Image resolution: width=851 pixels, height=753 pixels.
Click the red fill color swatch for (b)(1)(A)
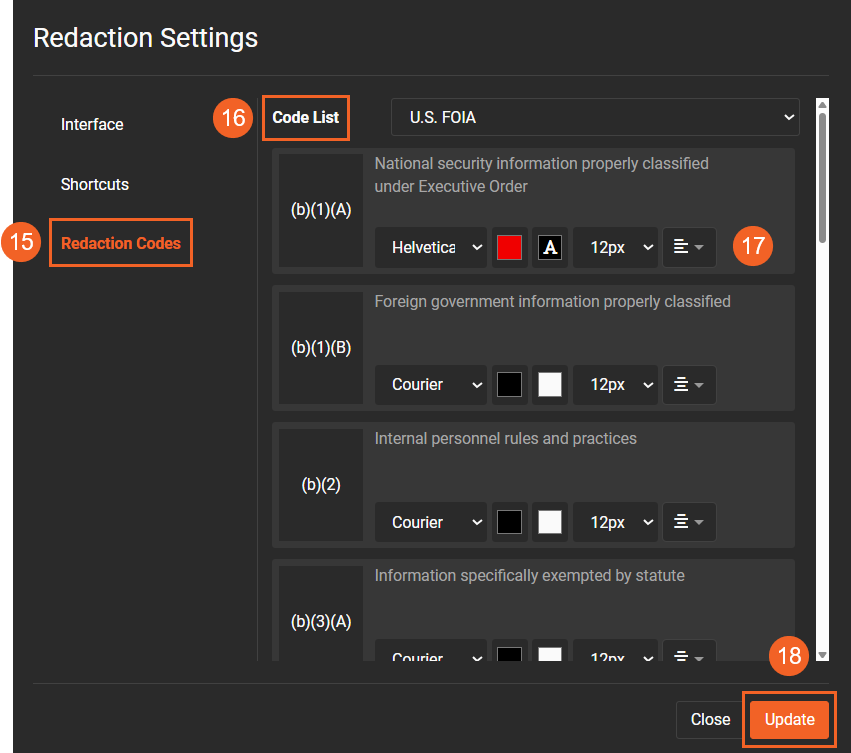pos(509,246)
